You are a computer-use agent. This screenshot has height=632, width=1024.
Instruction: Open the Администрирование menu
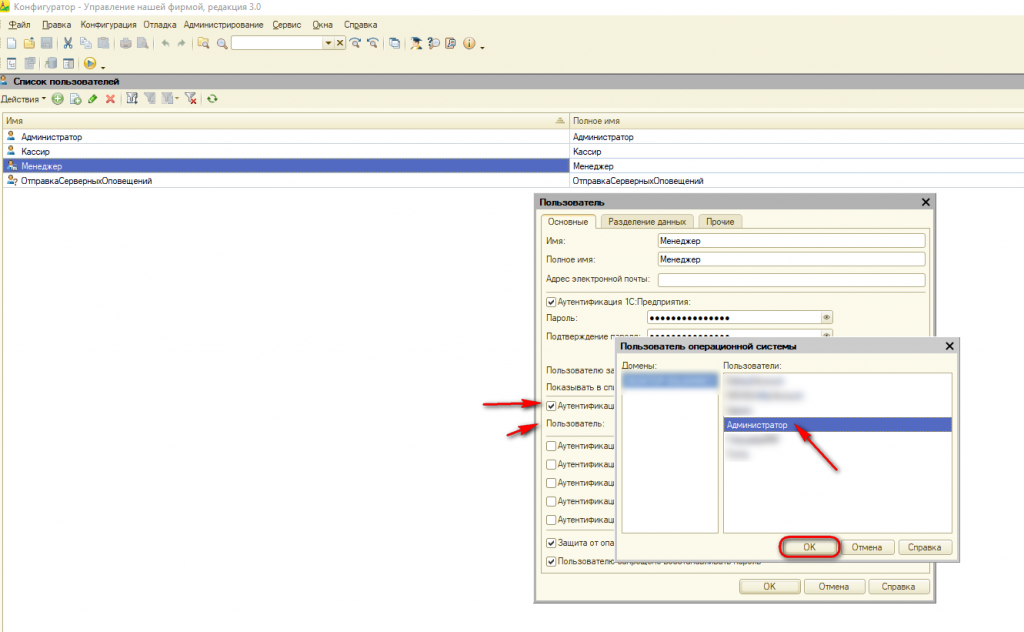(223, 25)
